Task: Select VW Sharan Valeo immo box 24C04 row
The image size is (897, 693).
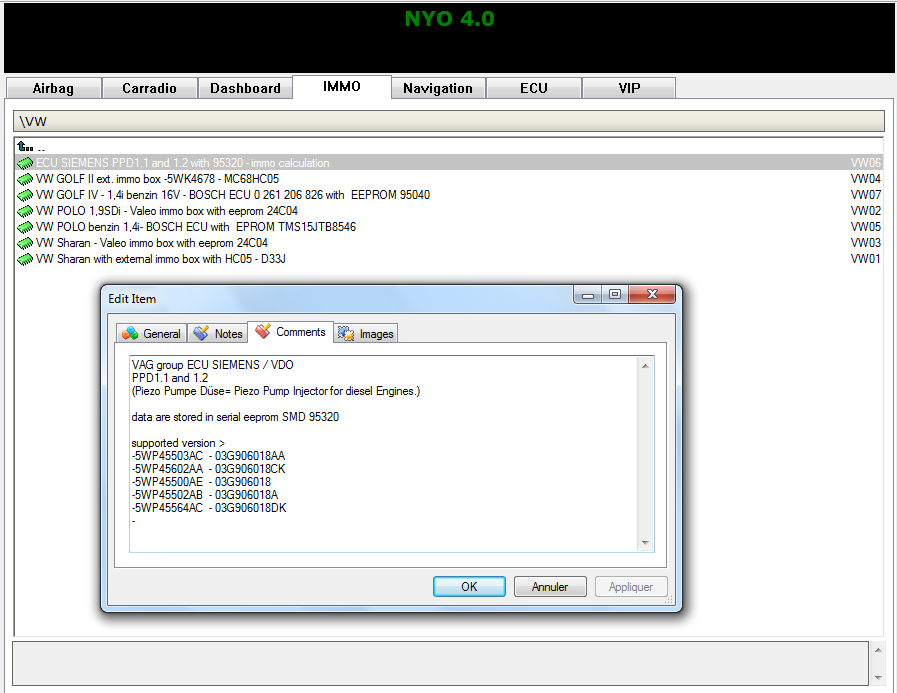Action: [449, 243]
